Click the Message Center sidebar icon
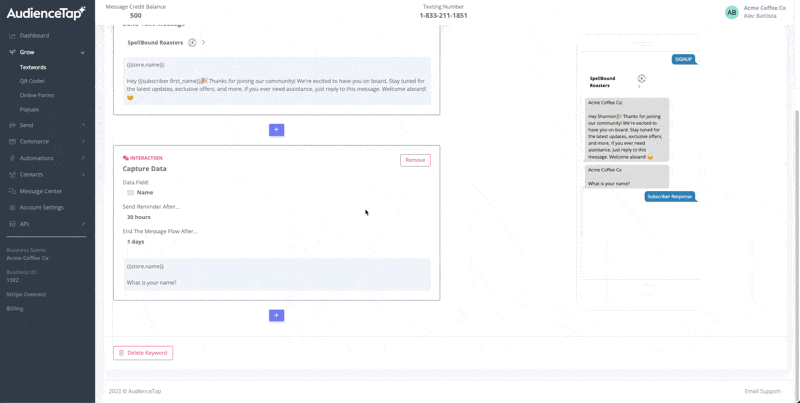Screen dimensions: 800x403 (12, 191)
